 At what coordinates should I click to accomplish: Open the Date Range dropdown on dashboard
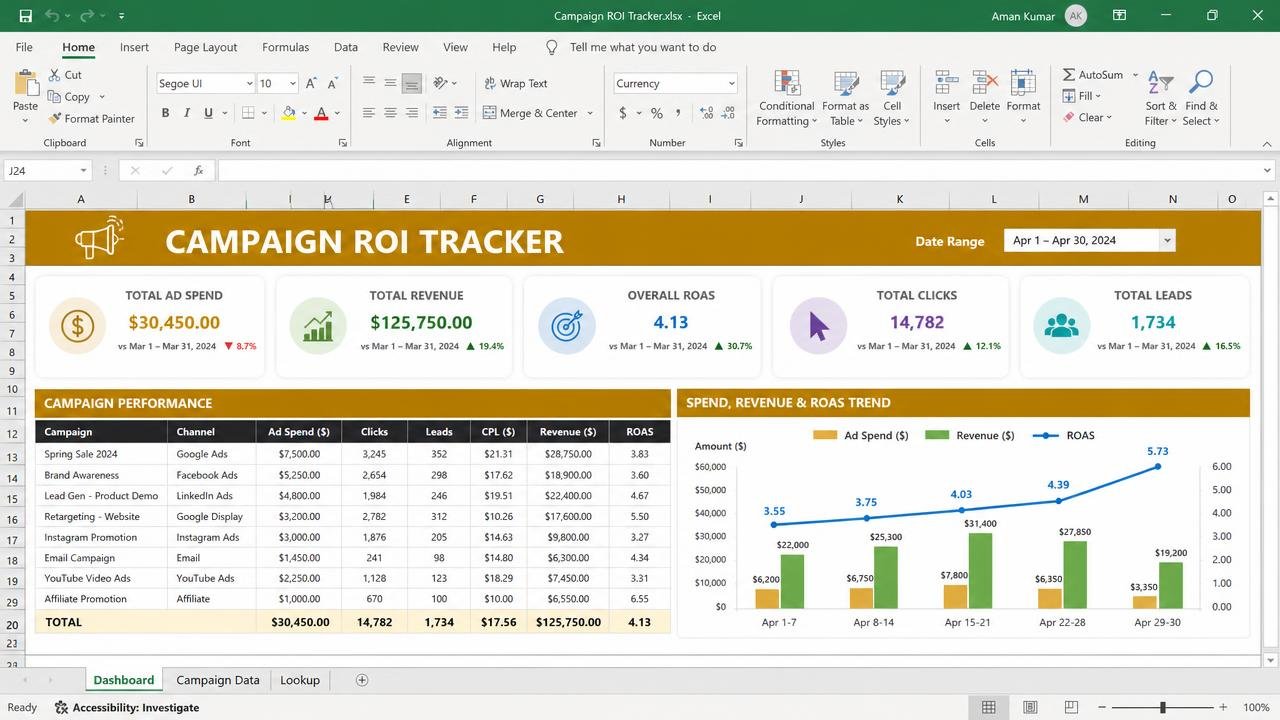click(1166, 240)
